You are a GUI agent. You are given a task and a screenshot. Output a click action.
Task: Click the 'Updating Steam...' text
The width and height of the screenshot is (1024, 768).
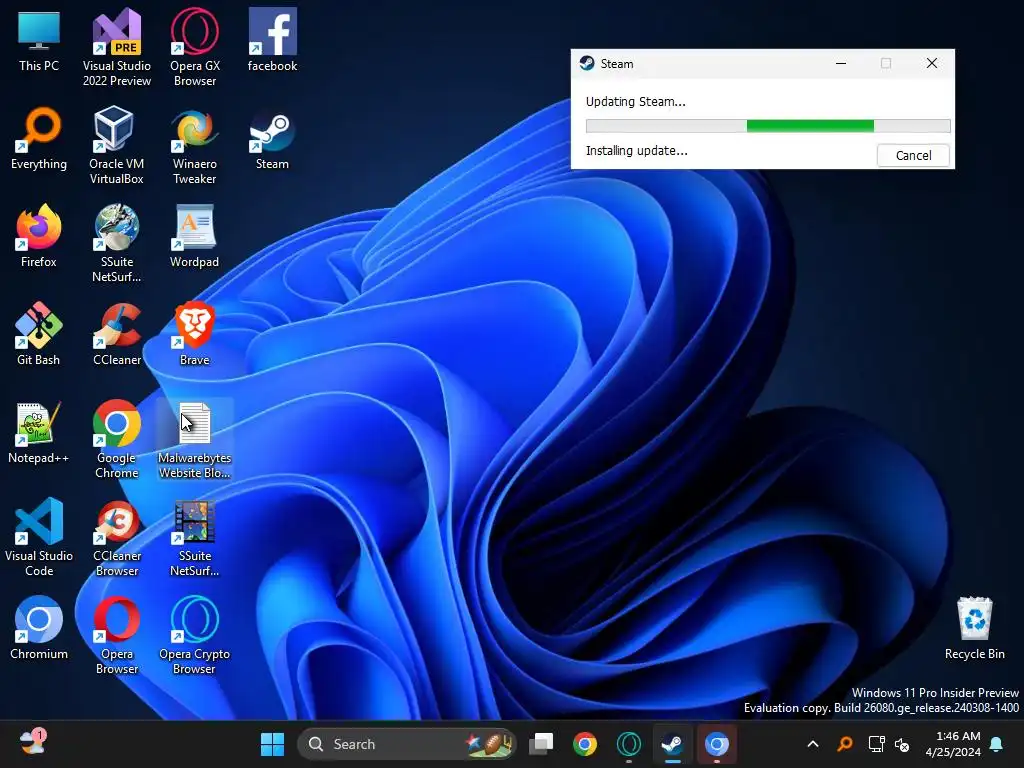[x=635, y=102]
